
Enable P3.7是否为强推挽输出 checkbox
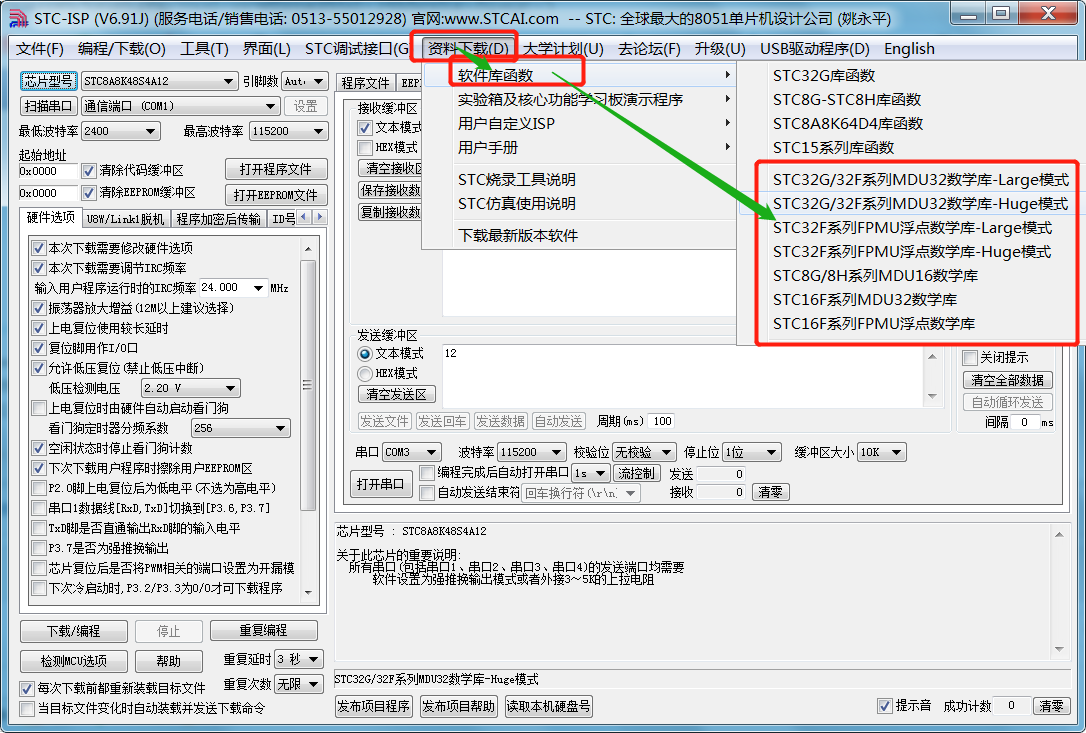(39, 548)
